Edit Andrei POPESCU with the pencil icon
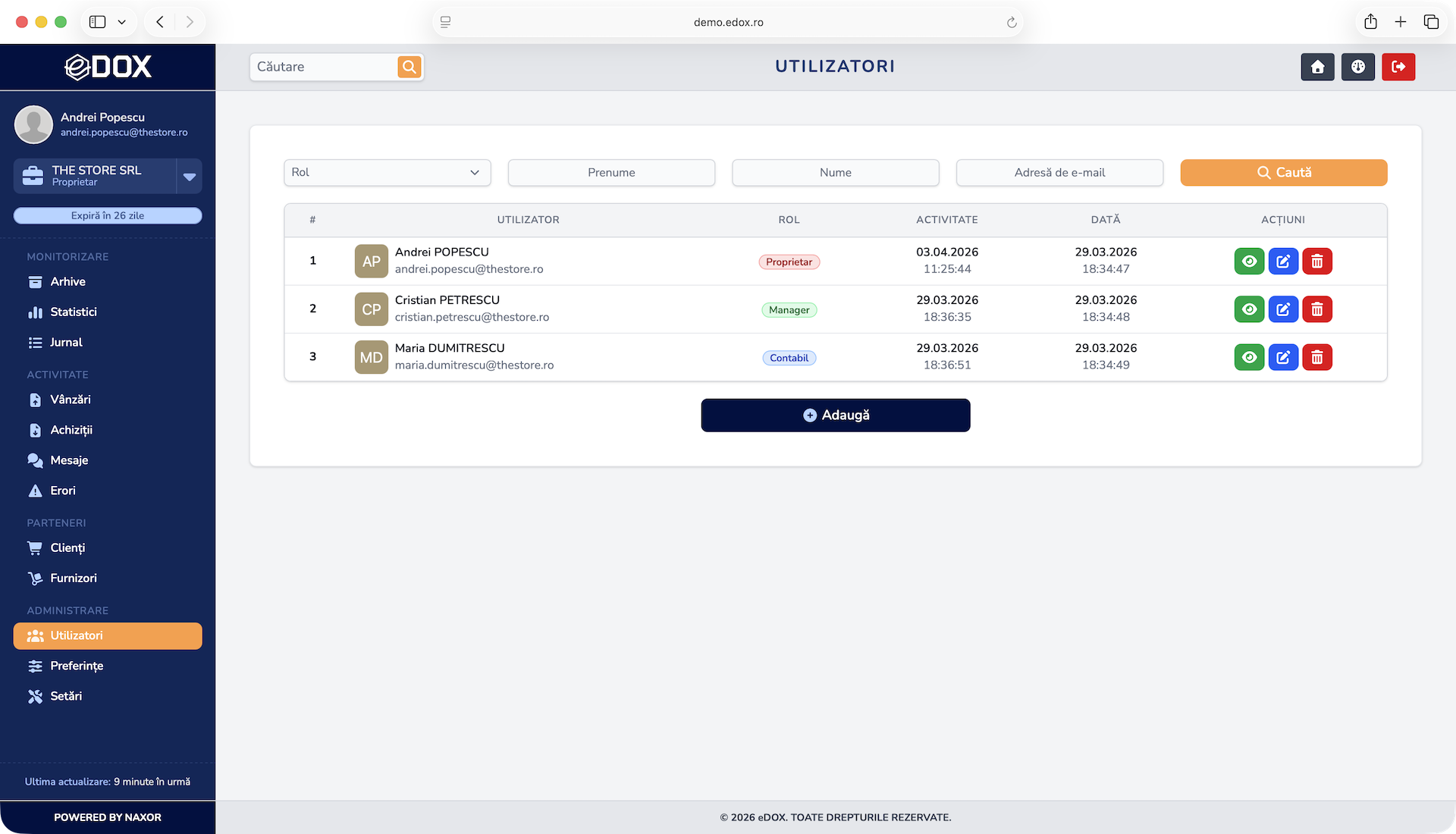Screen dimensions: 1456x834 coord(1283,262)
